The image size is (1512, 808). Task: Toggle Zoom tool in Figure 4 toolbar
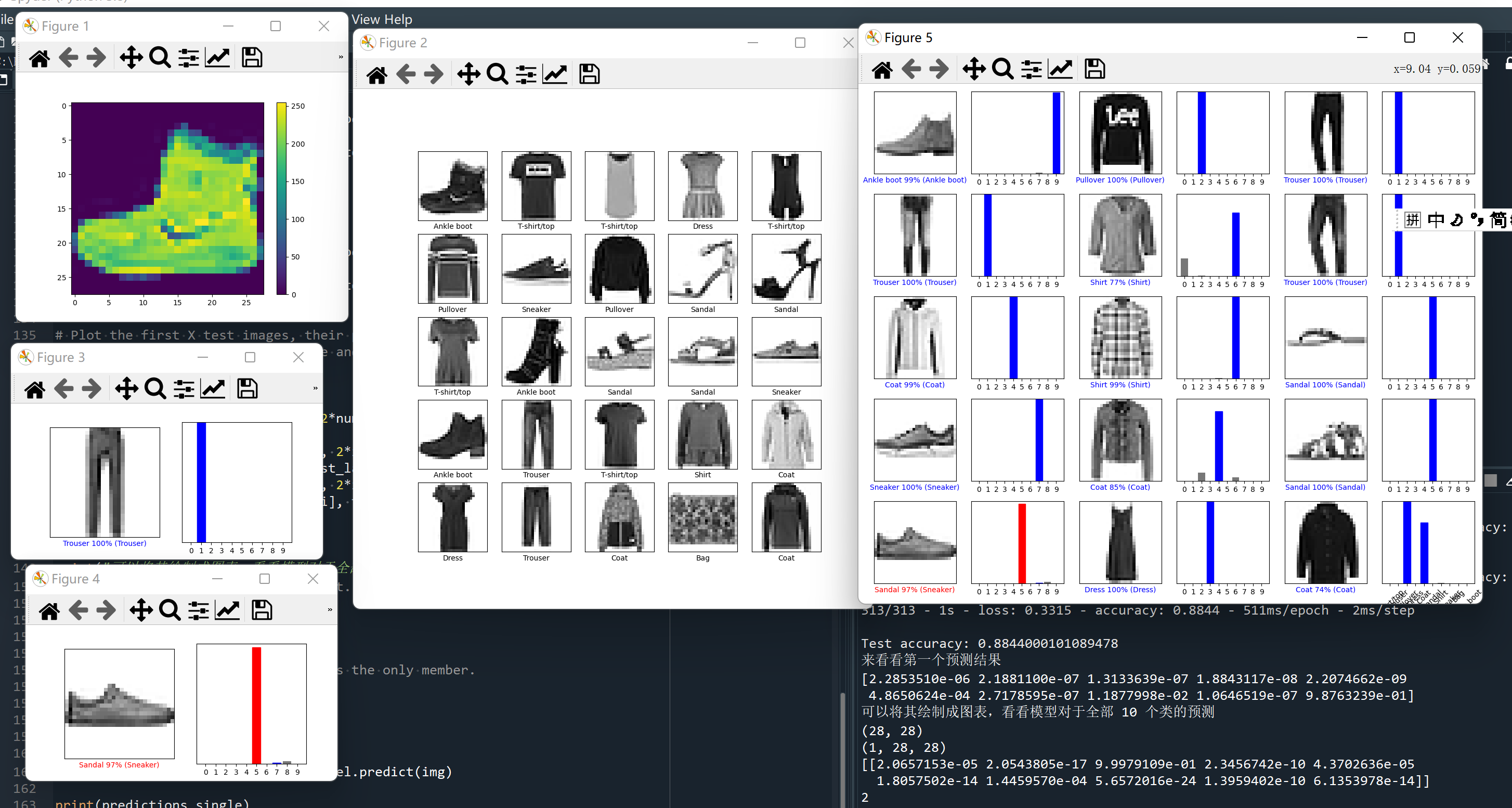170,610
